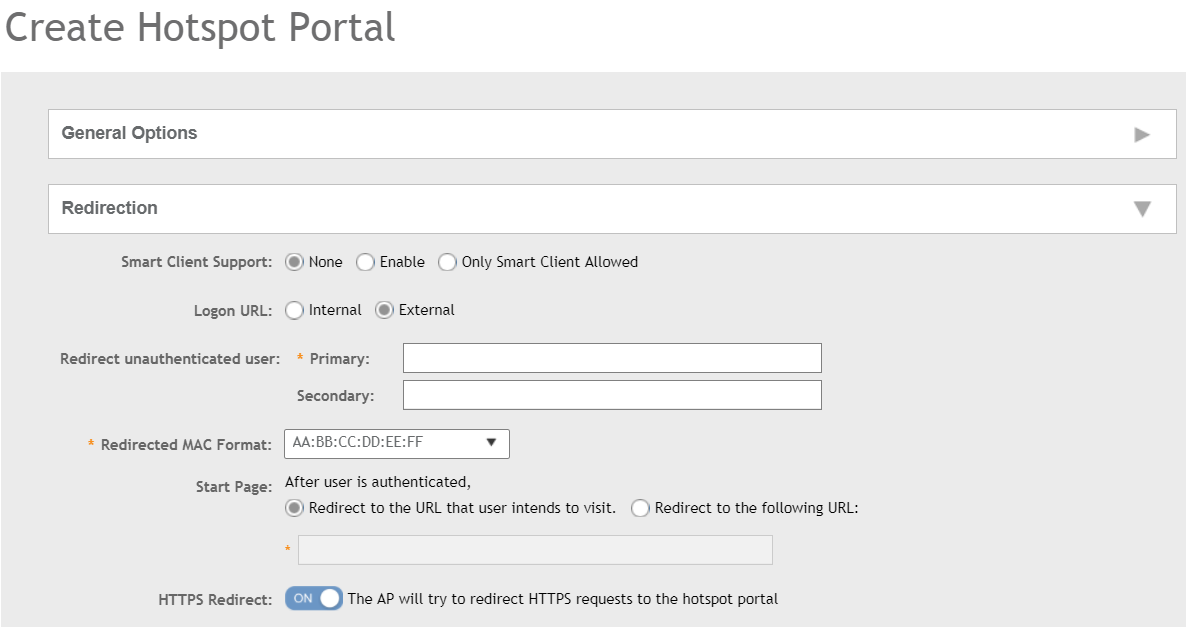
Task: Open Redirected MAC Format dropdown
Action: point(396,443)
